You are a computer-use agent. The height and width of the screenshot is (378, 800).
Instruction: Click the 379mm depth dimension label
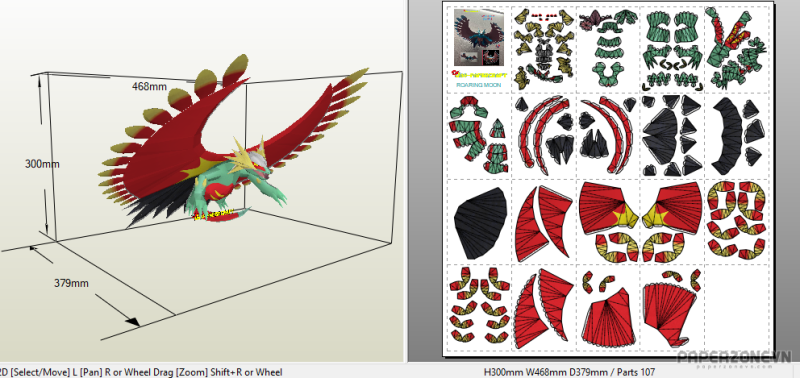71,283
